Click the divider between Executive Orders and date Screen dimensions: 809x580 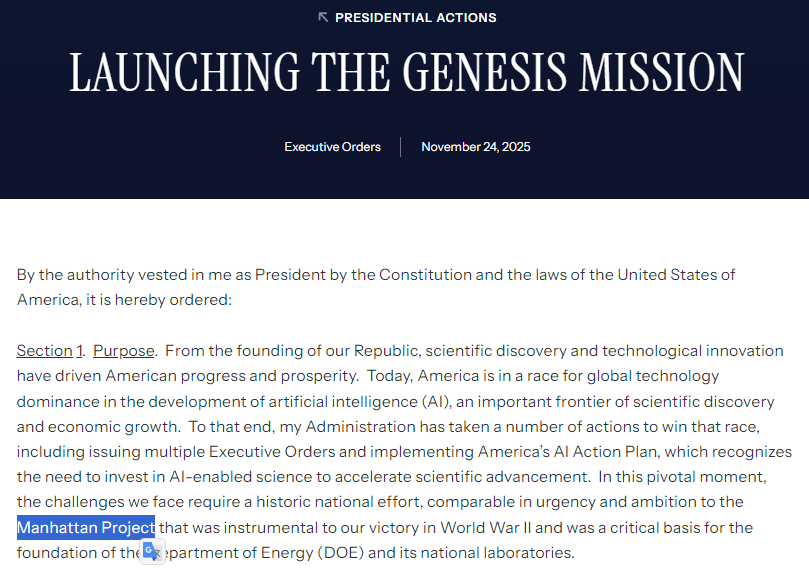[400, 147]
